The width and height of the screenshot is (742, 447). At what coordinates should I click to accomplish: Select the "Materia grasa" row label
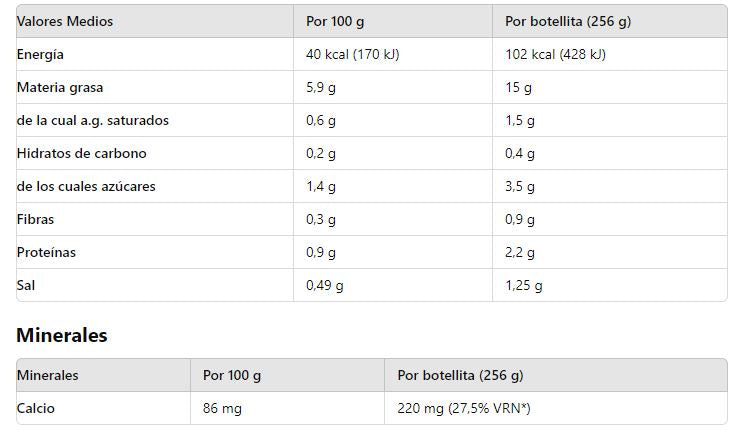pyautogui.click(x=60, y=87)
